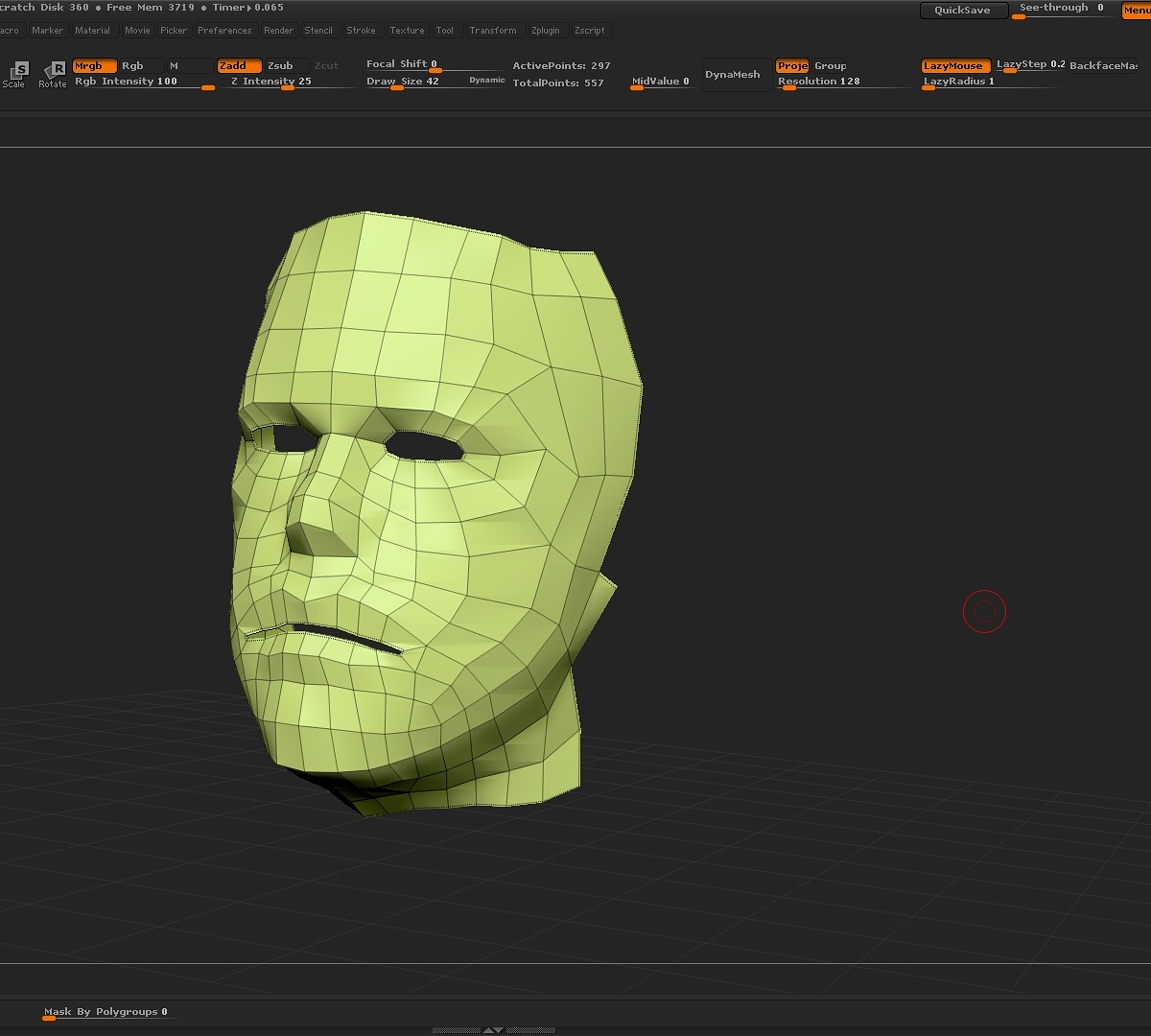Click the QuickSave button
This screenshot has width=1151, height=1036.
(963, 11)
